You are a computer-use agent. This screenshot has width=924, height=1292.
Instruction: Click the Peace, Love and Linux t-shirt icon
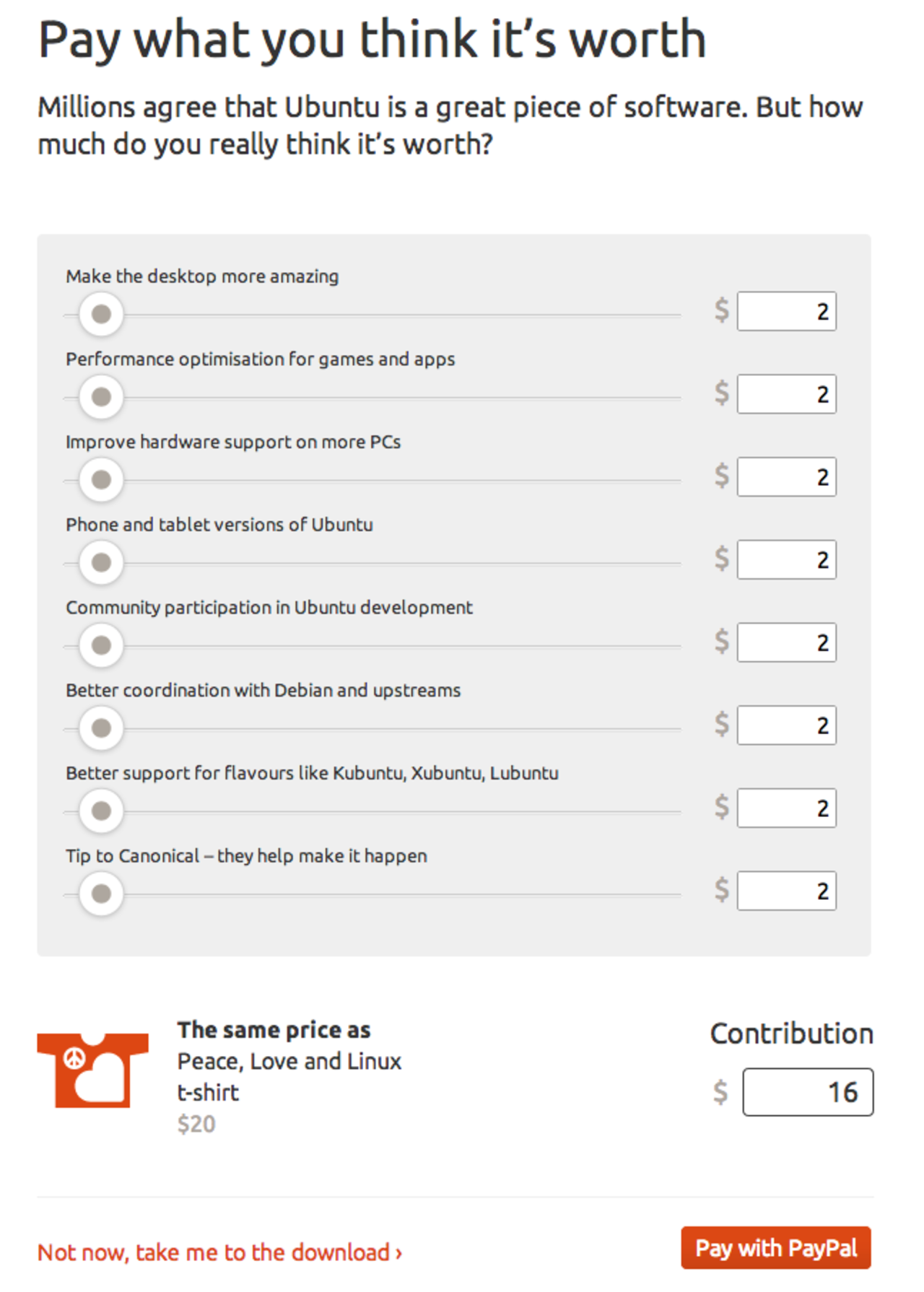click(x=92, y=1070)
